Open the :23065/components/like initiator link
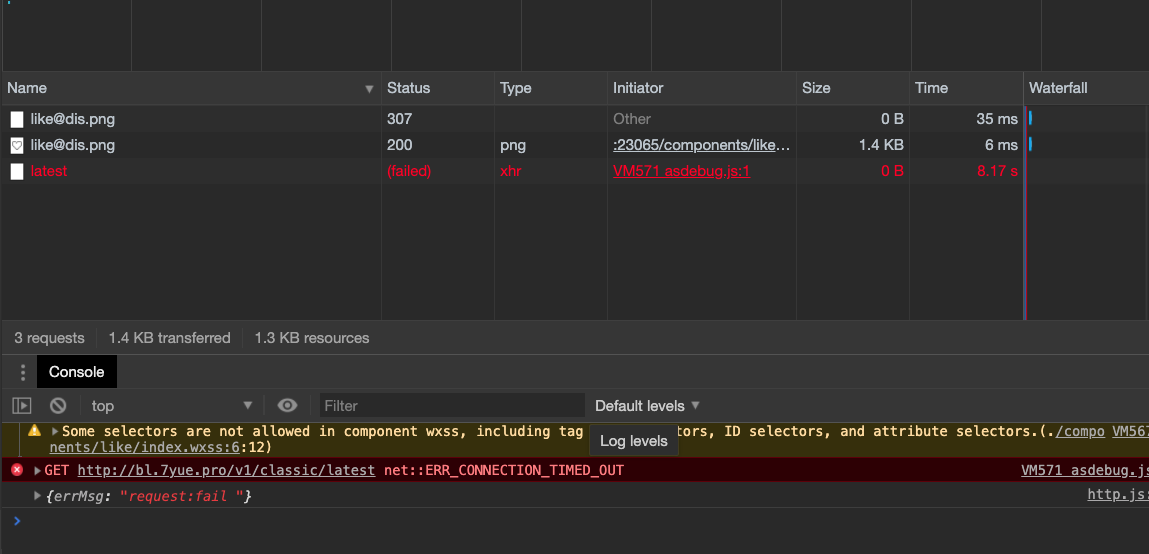Viewport: 1149px width, 554px height. [x=701, y=145]
